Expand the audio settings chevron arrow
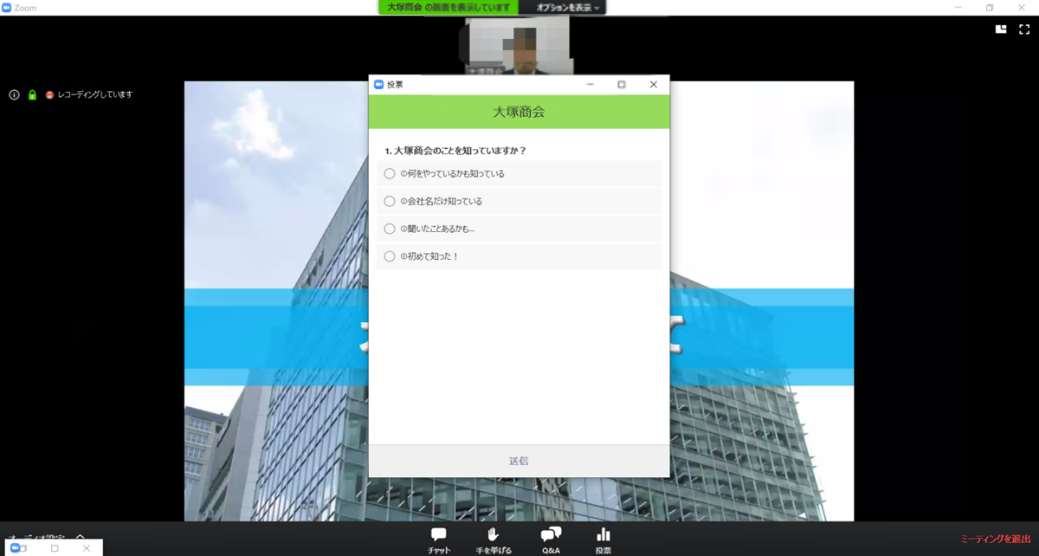 (x=81, y=538)
